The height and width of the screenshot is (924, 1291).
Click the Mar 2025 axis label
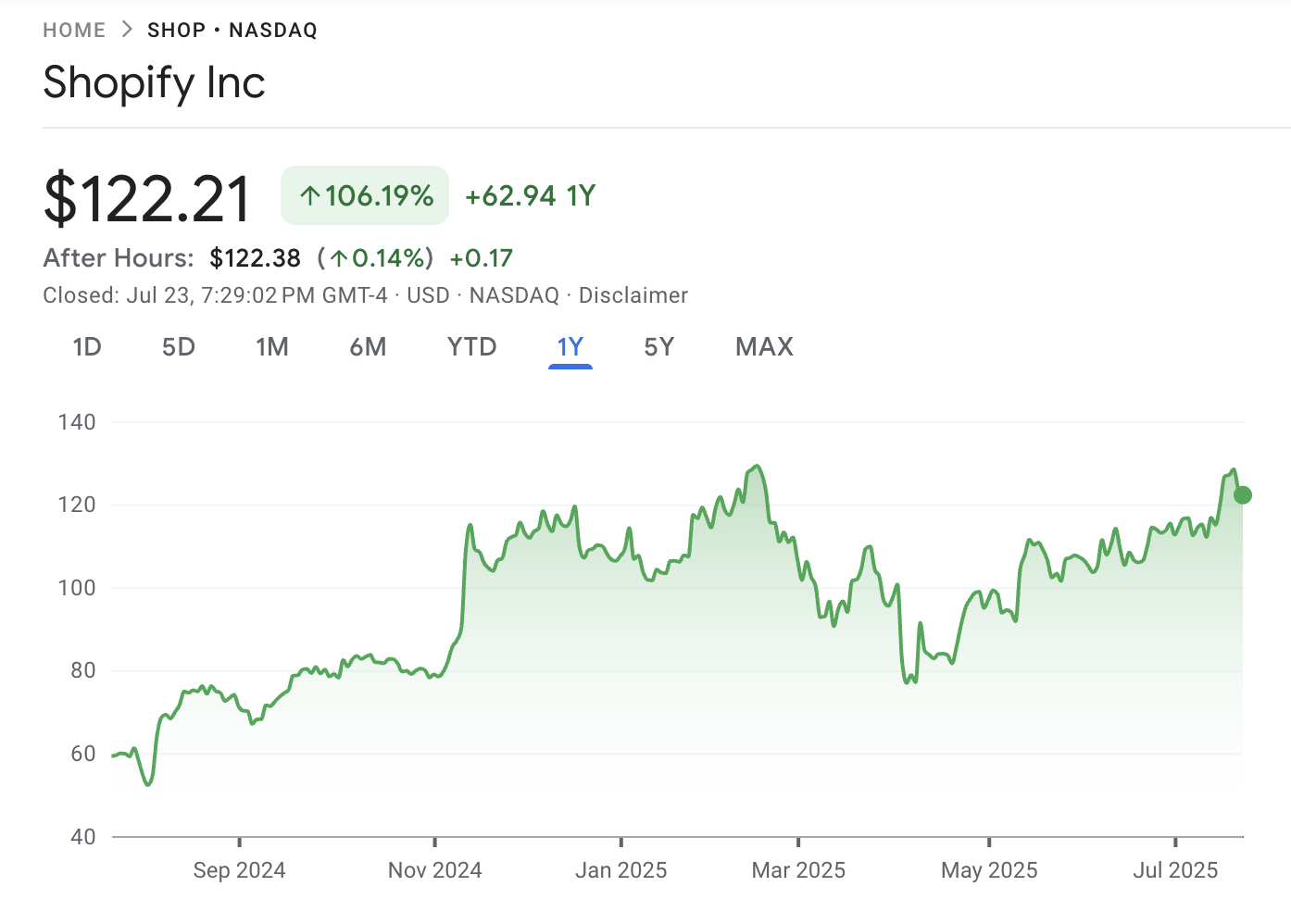tap(798, 870)
